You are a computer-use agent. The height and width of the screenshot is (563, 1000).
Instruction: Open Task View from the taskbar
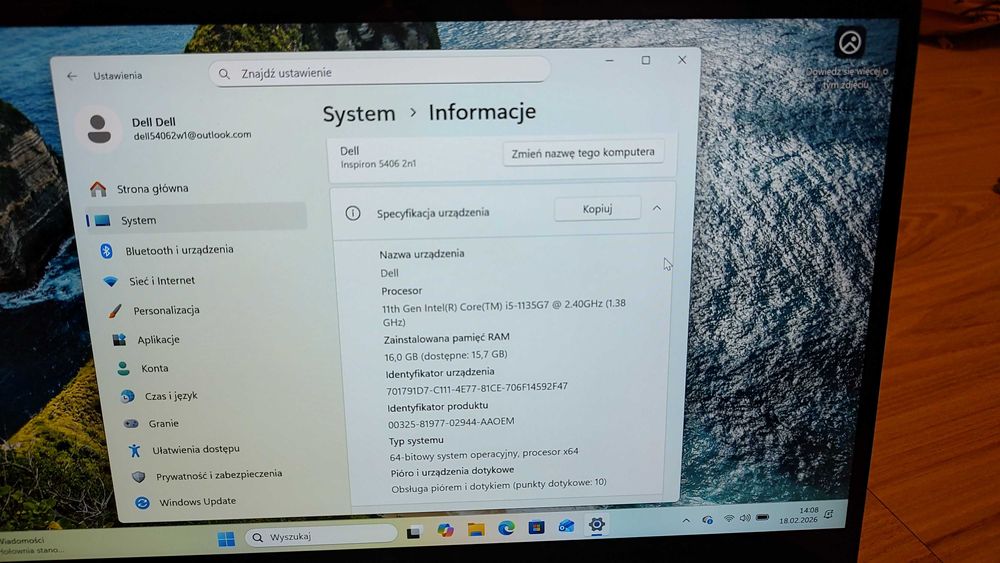pyautogui.click(x=414, y=531)
